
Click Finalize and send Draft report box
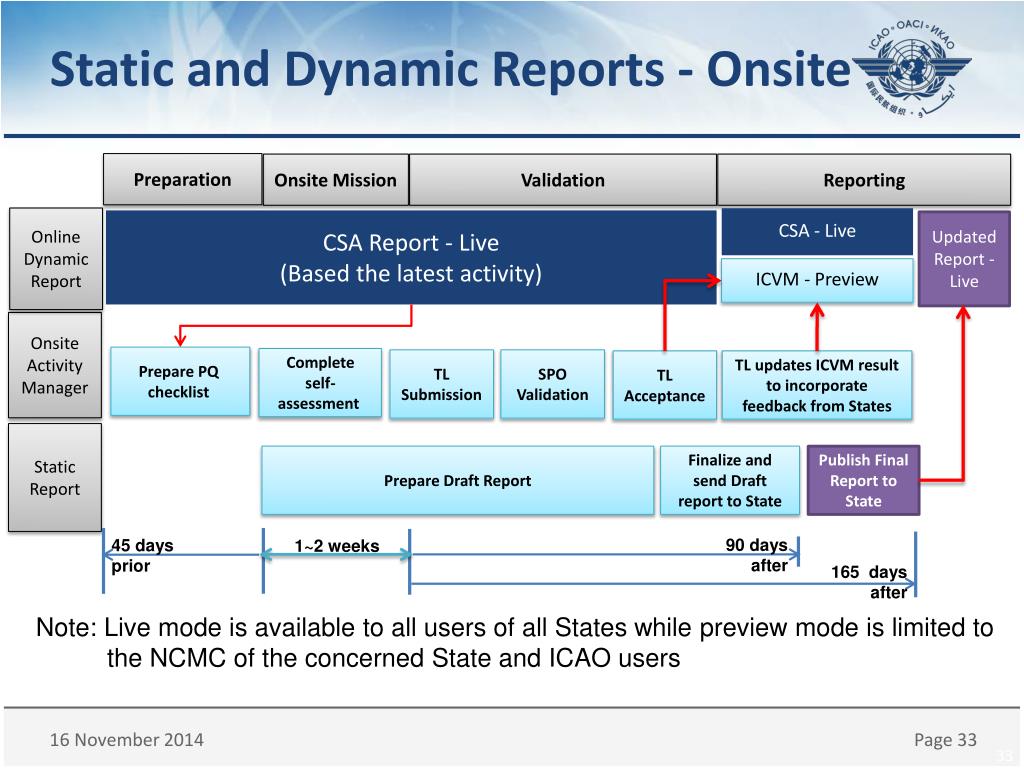point(729,481)
